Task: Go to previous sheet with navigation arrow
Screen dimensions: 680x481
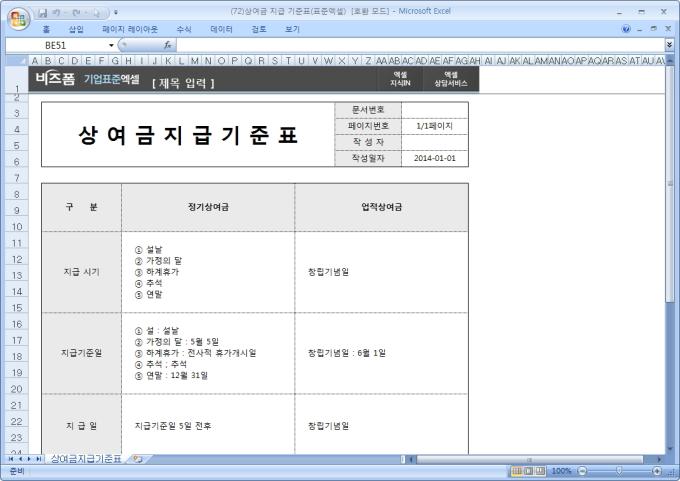Action: tap(20, 459)
